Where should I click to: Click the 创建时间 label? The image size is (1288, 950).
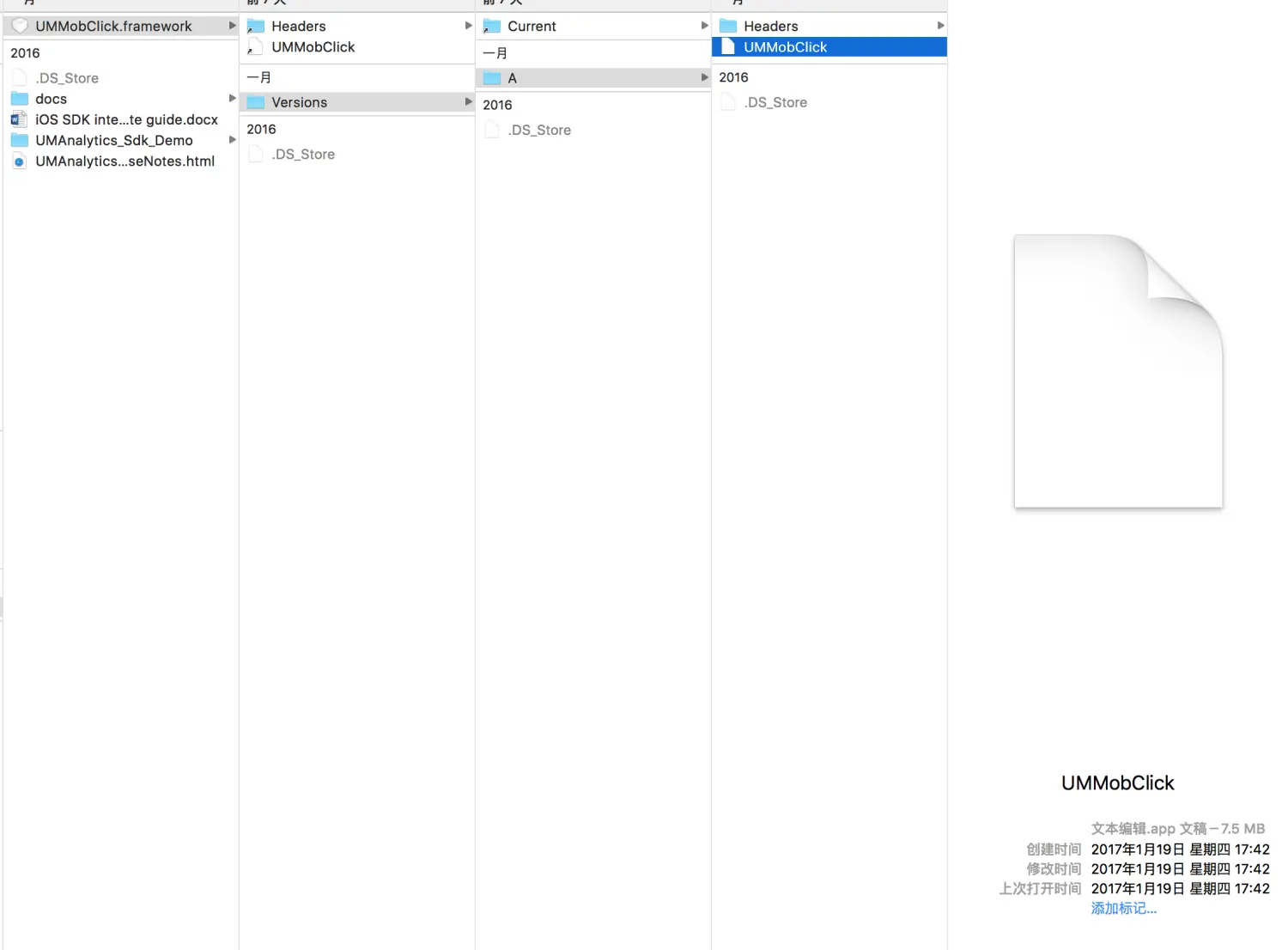click(x=1054, y=849)
